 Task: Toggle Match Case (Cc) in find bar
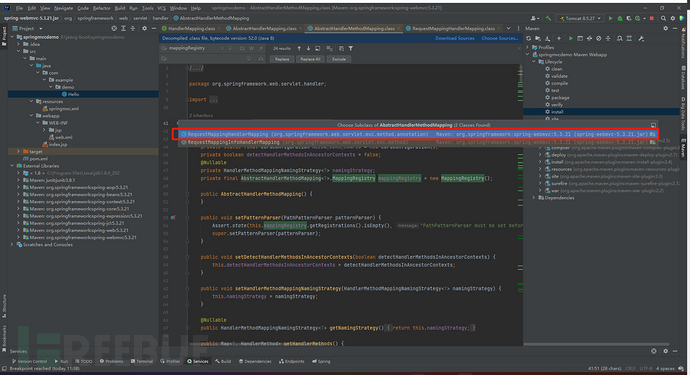[242, 48]
